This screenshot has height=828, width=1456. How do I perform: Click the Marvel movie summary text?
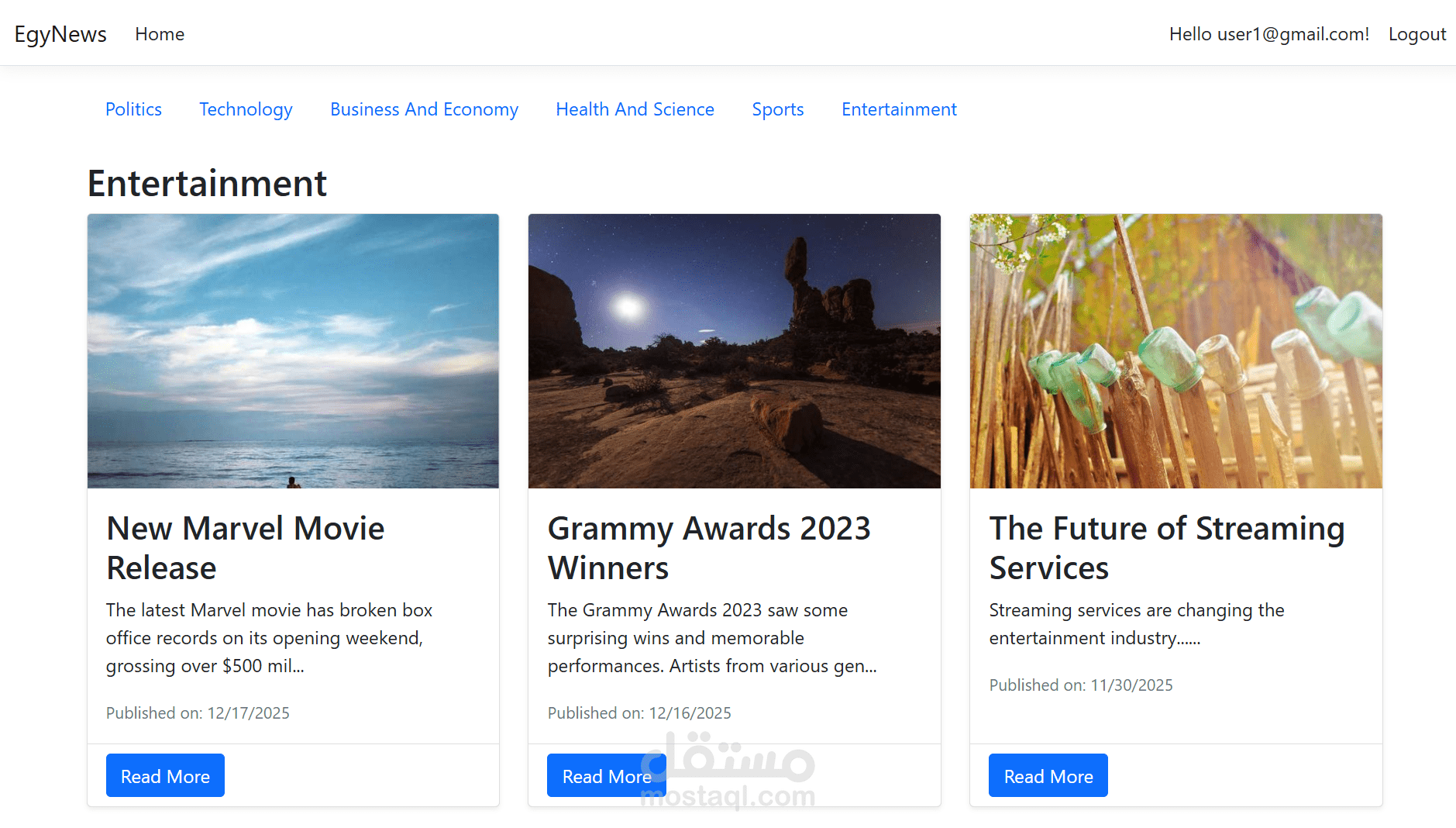tap(269, 638)
